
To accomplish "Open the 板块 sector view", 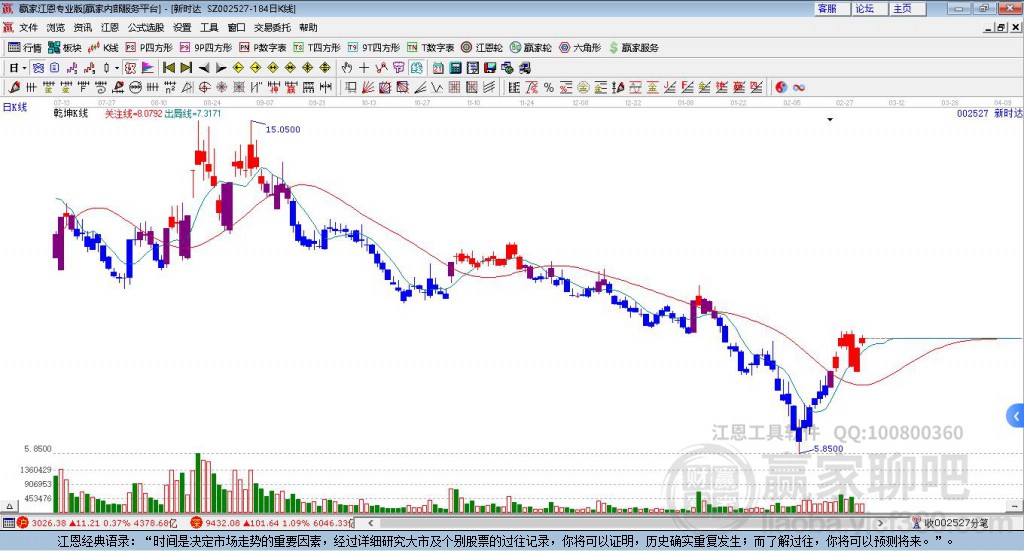I will [x=64, y=48].
